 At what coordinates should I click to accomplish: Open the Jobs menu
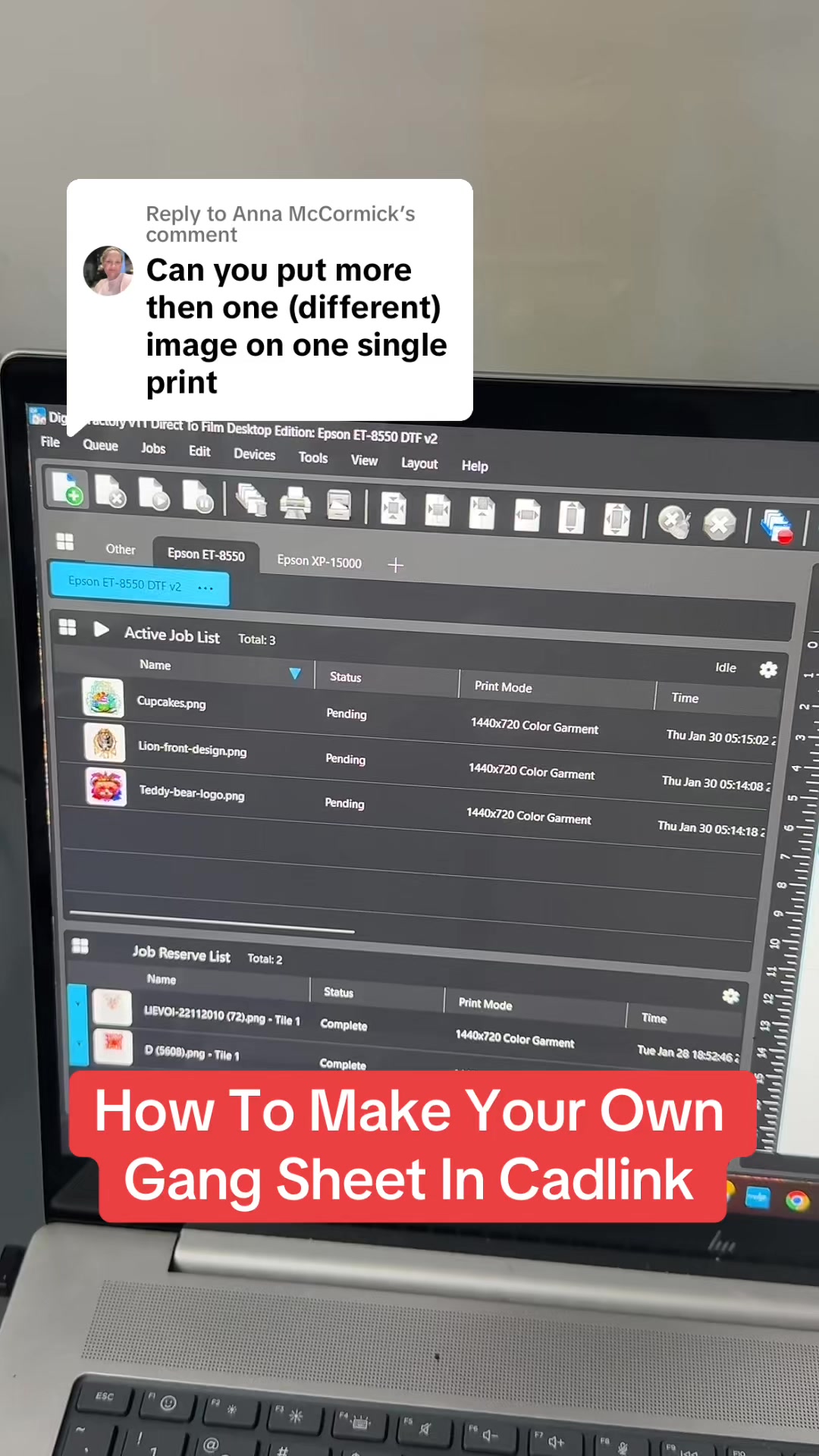pyautogui.click(x=153, y=448)
